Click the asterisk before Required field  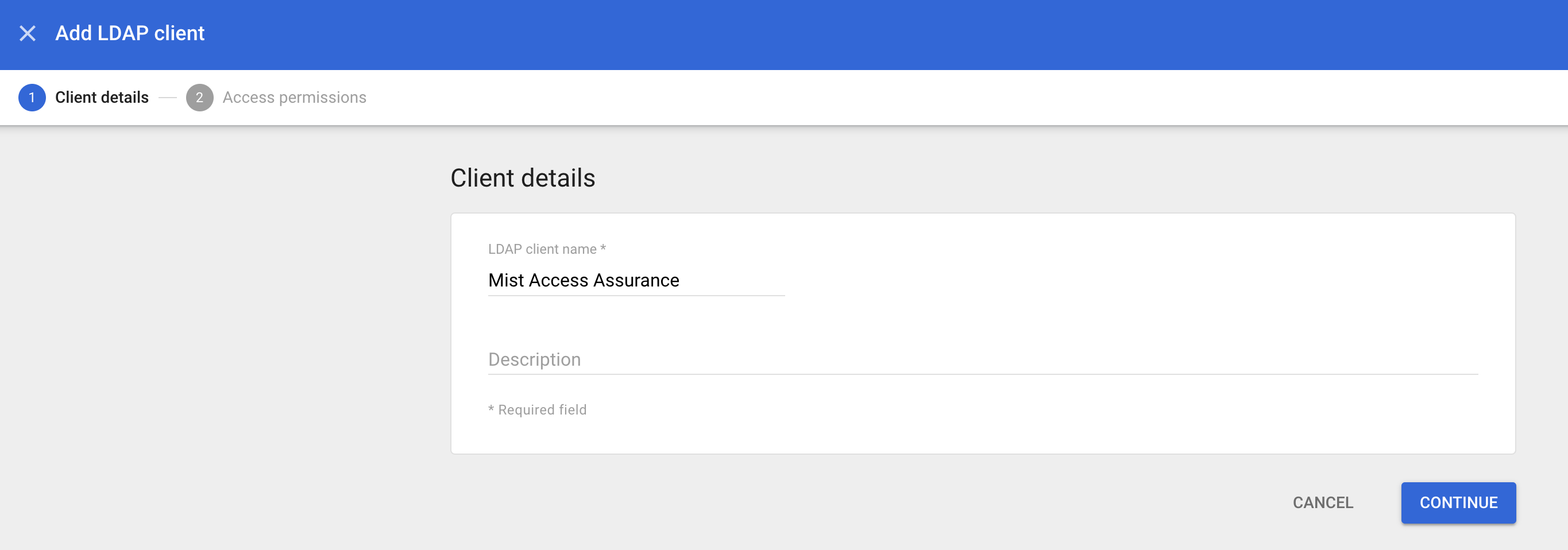[x=491, y=409]
